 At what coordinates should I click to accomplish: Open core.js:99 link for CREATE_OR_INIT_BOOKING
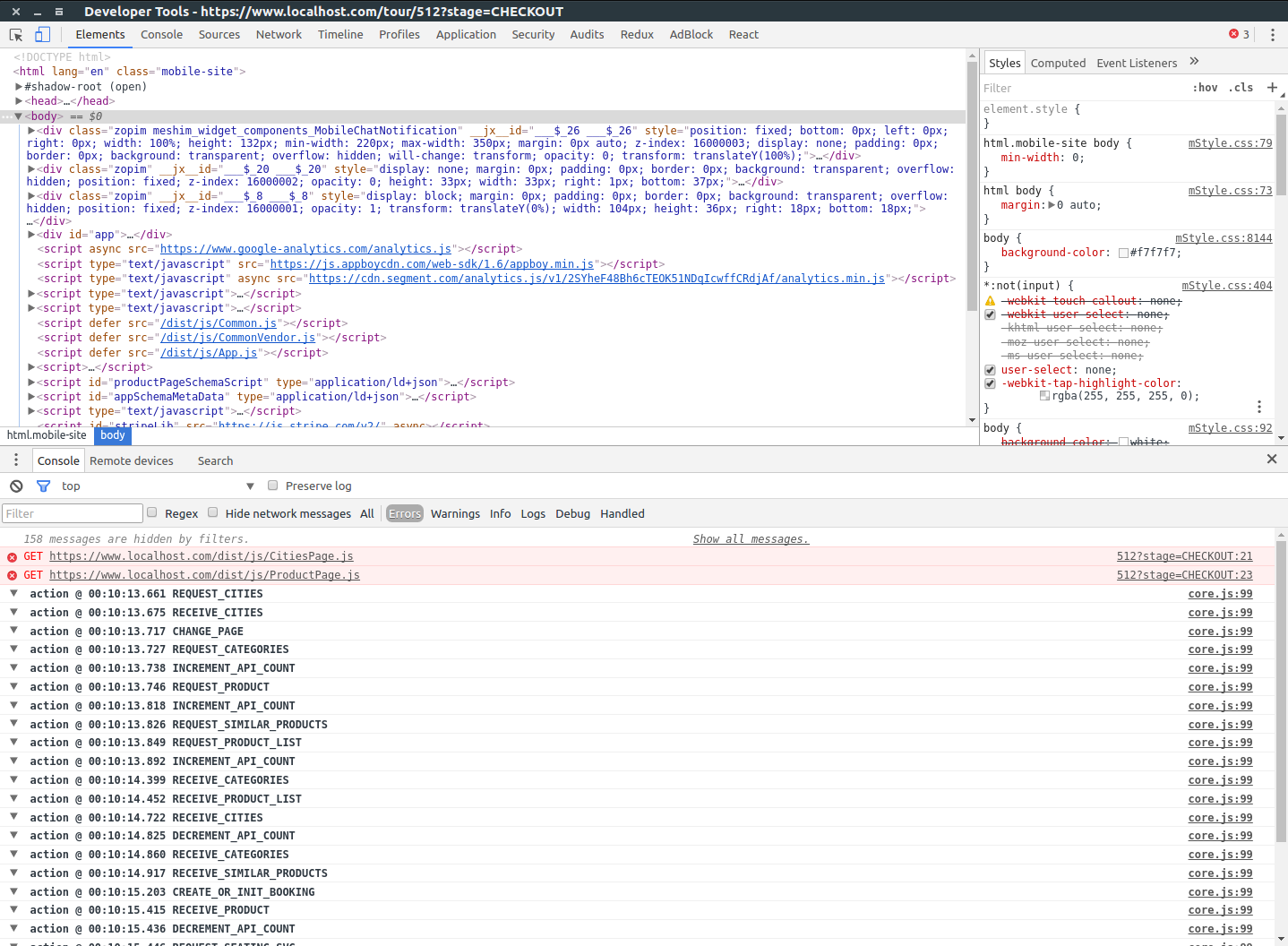[x=1220, y=892]
